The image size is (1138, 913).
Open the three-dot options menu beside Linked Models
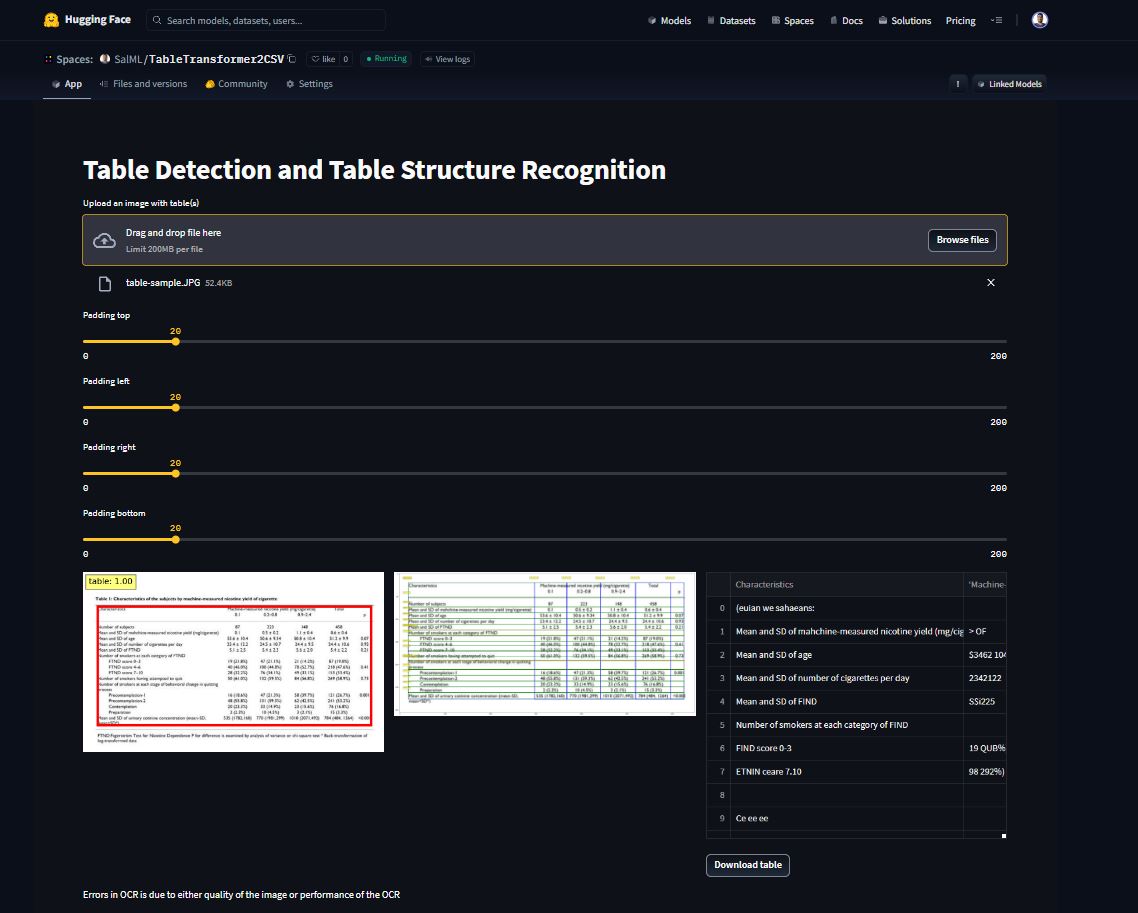958,84
